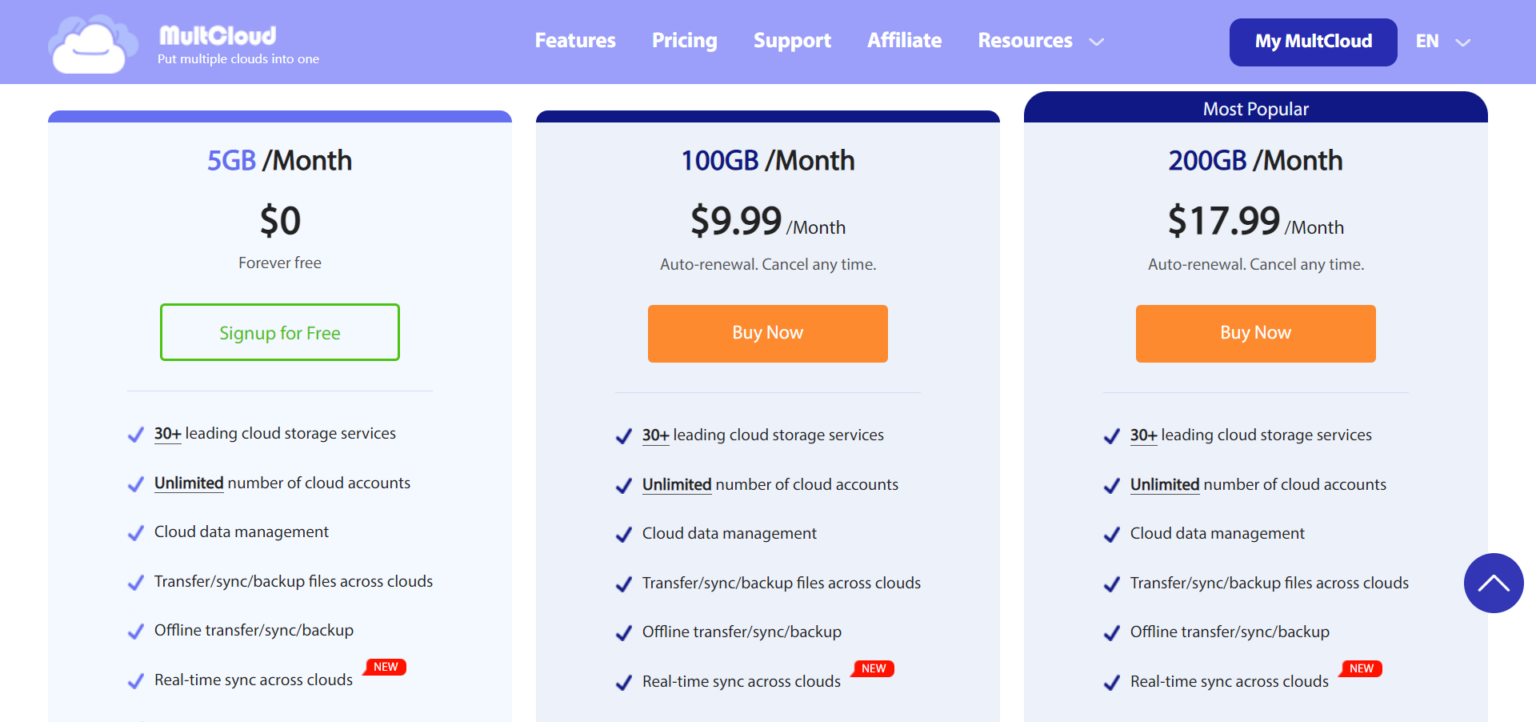Click the MultCloud cloud logo
This screenshot has height=722, width=1536.
click(92, 42)
